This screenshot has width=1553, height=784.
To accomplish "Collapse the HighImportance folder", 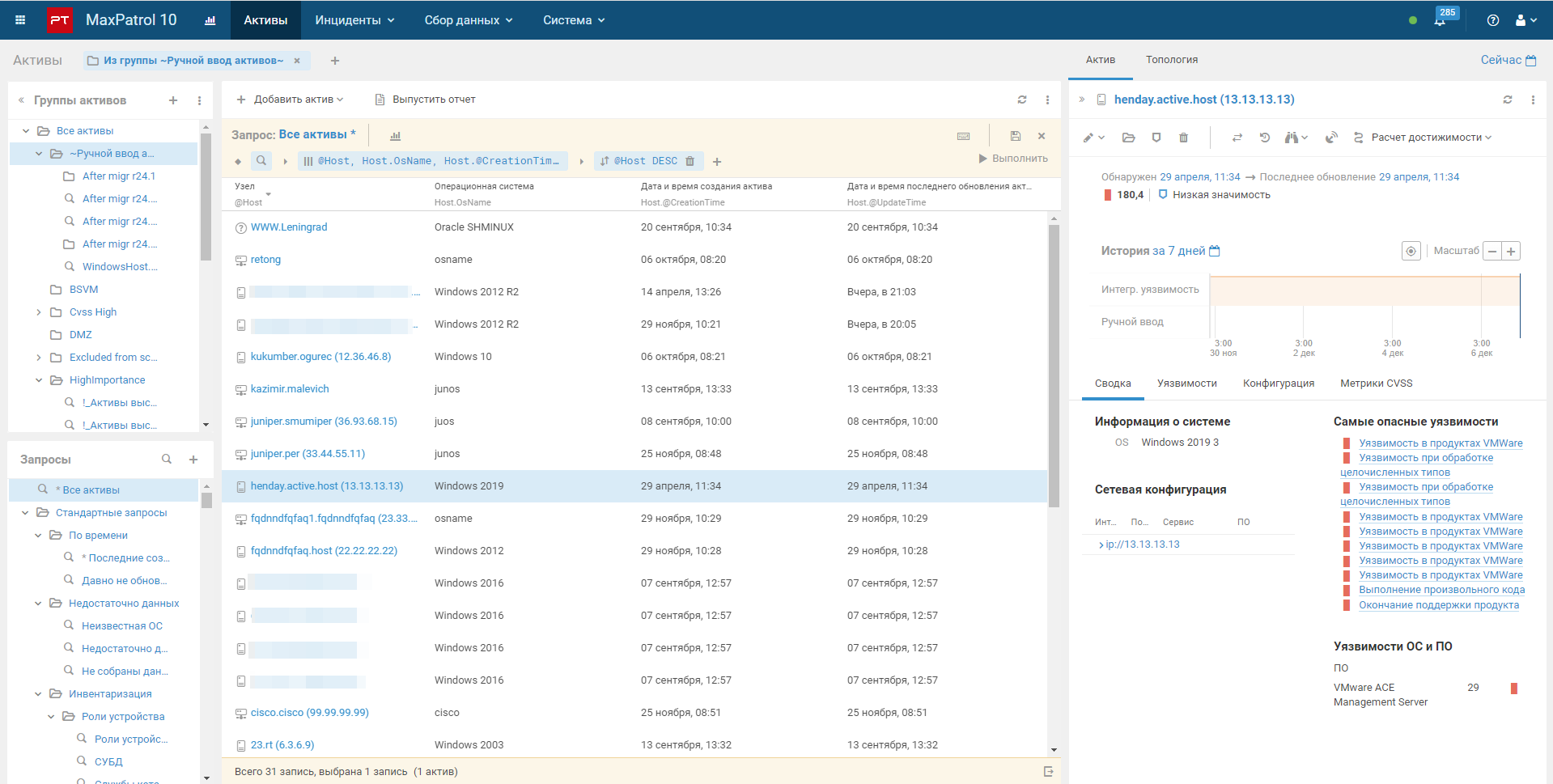I will click(39, 380).
